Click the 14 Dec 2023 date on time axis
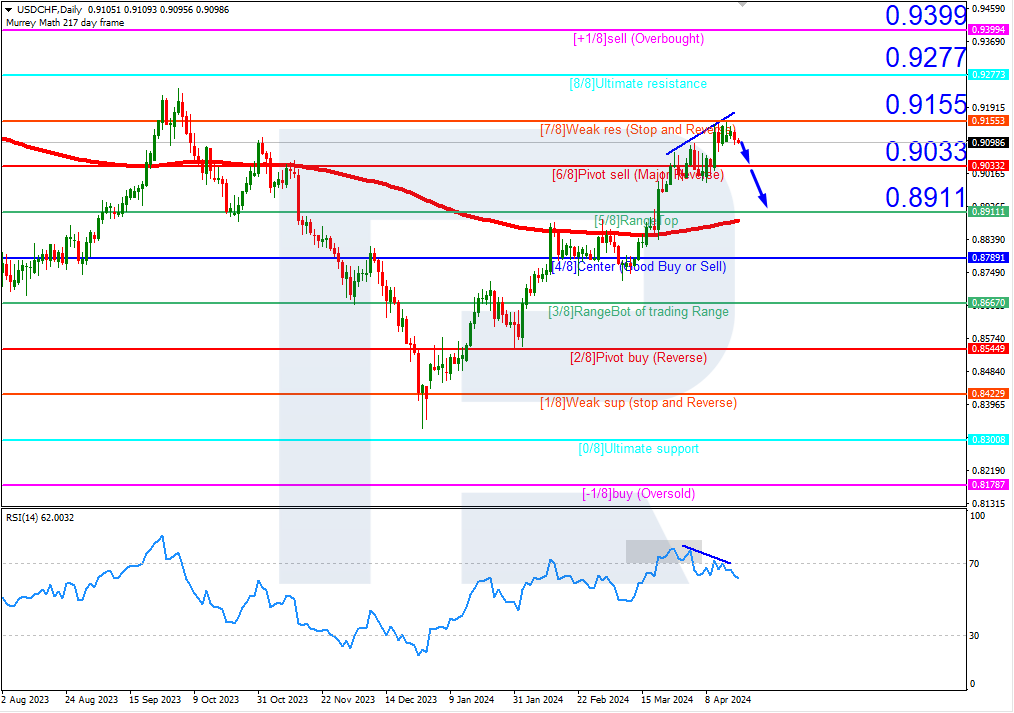Screen dimensions: 1014x713 tap(413, 700)
